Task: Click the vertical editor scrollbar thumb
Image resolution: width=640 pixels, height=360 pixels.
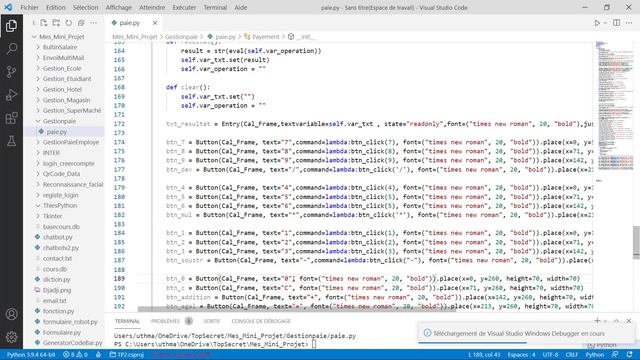Action: (636, 242)
